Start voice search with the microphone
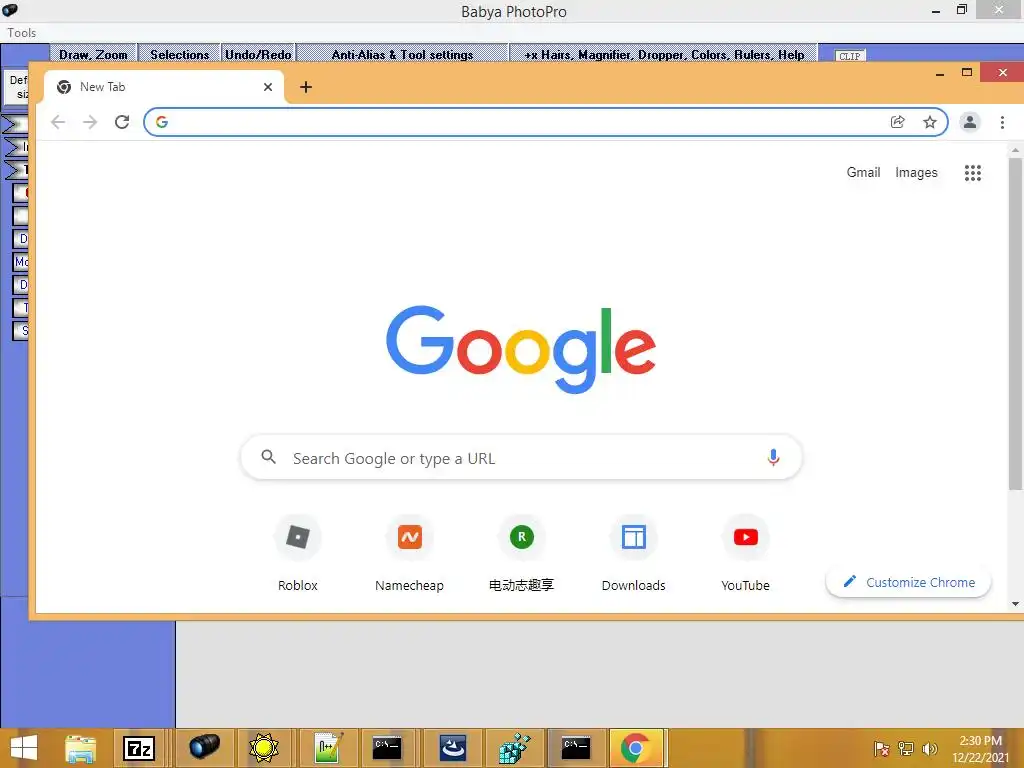The width and height of the screenshot is (1024, 768). [773, 457]
